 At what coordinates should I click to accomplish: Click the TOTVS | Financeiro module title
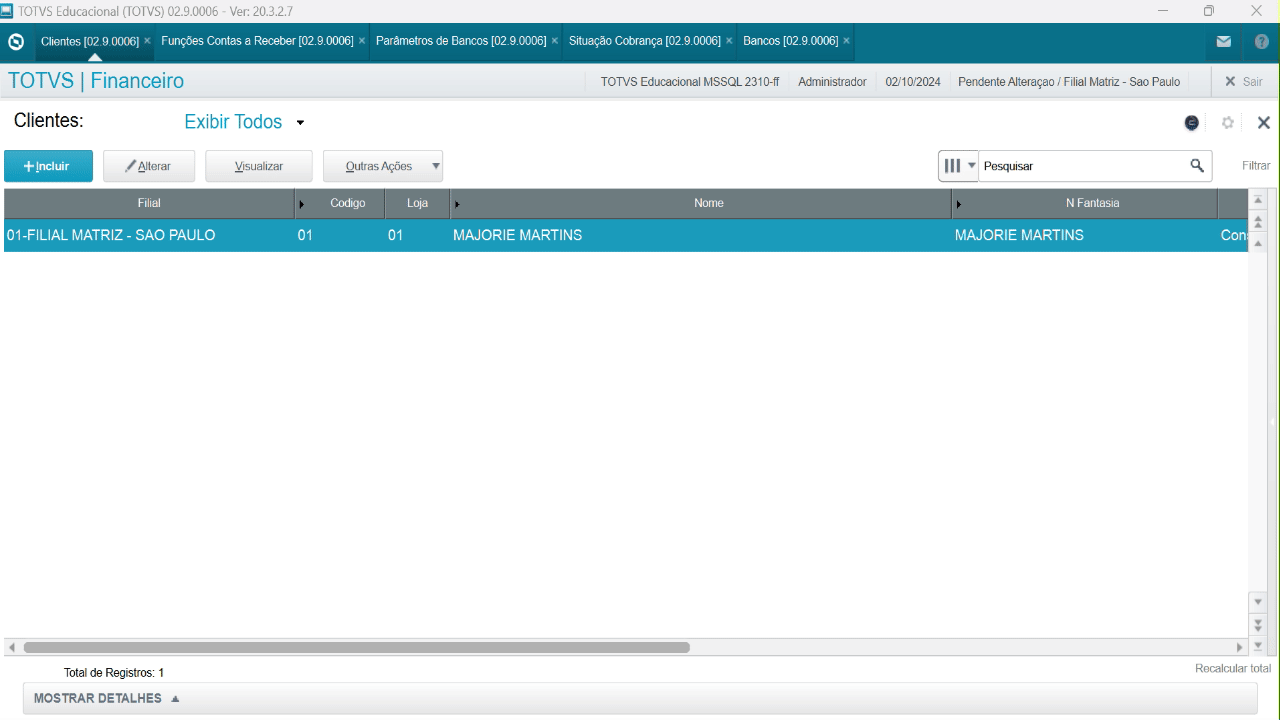click(96, 82)
